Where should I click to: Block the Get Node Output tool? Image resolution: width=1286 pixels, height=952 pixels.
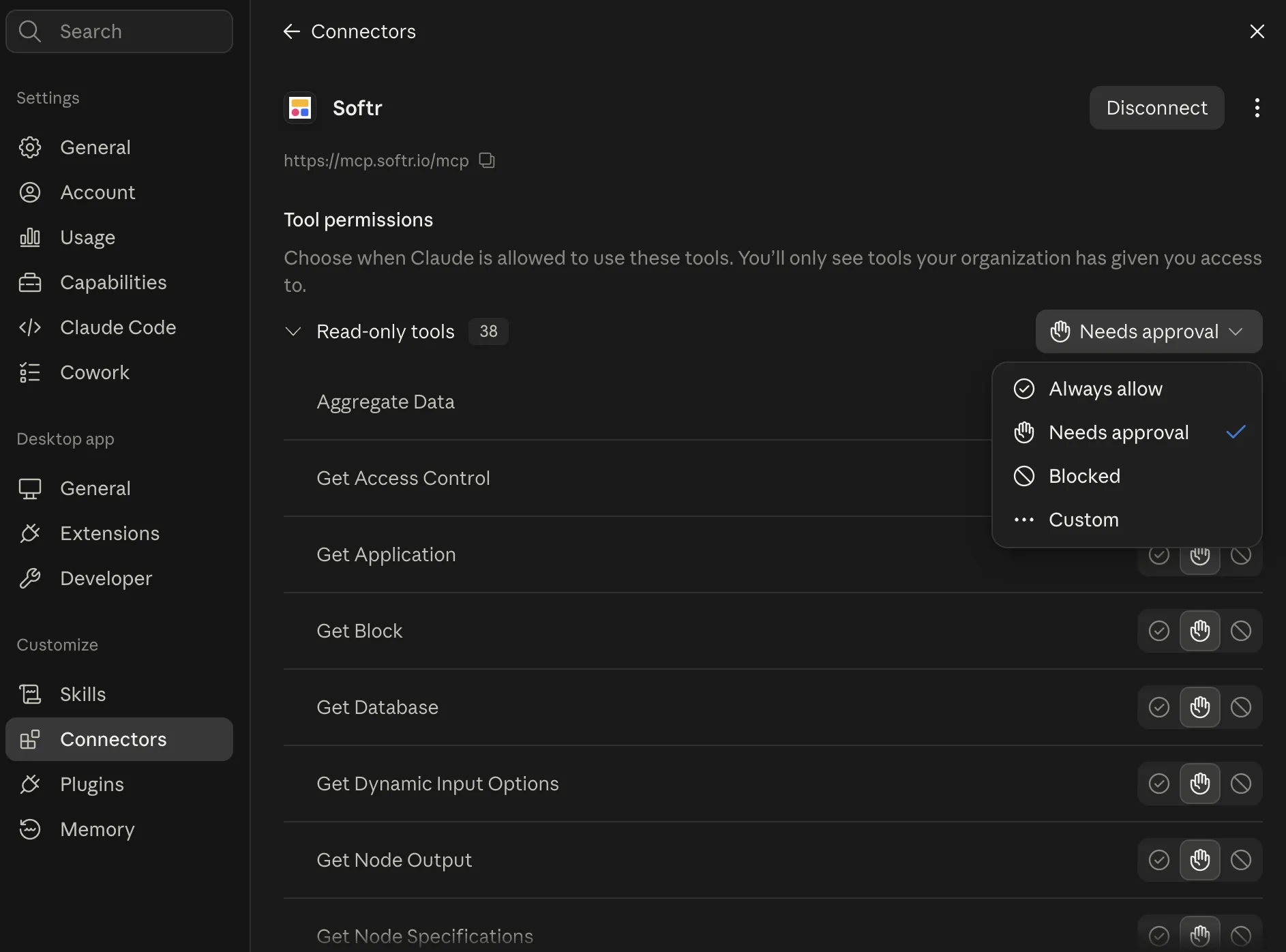point(1241,860)
